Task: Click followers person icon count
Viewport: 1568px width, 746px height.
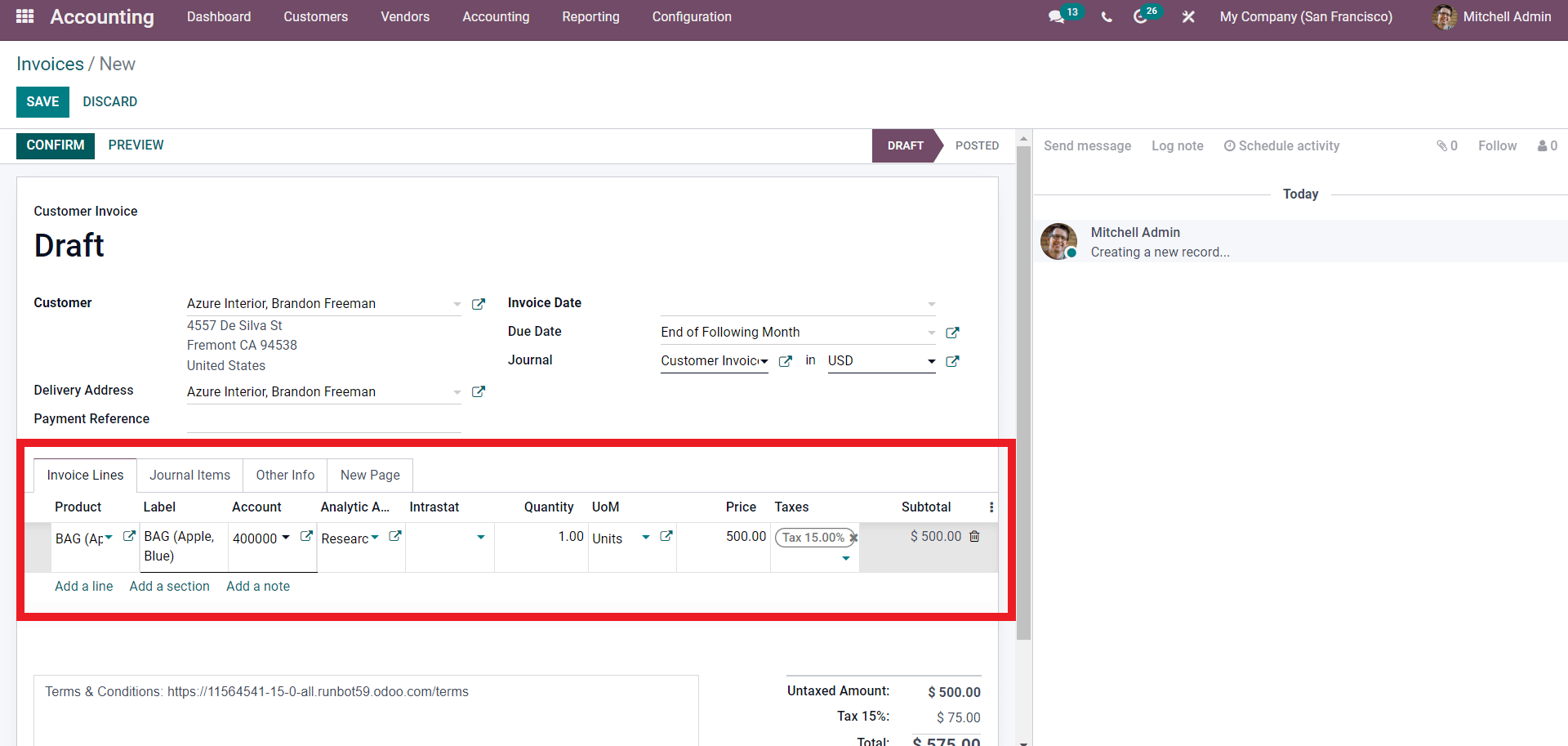Action: pos(1548,145)
